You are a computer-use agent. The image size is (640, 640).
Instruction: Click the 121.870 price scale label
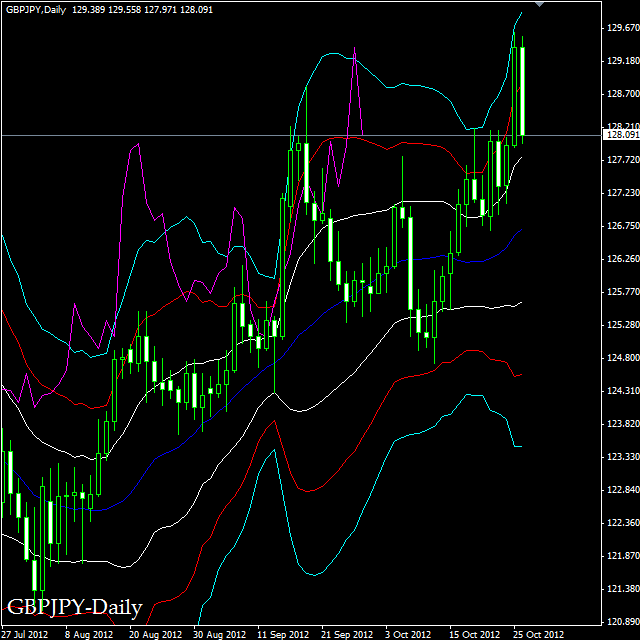(623, 556)
